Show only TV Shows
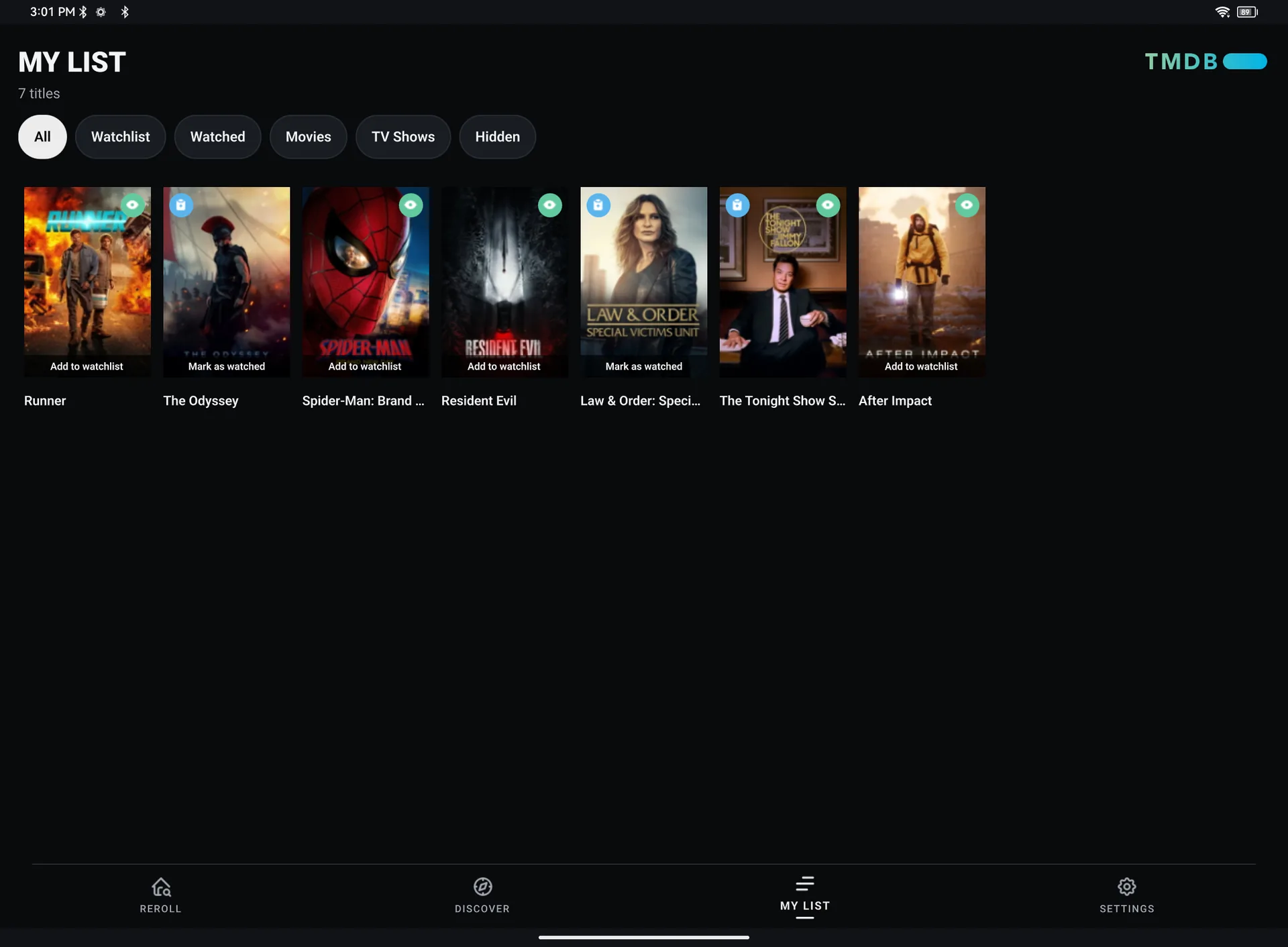The height and width of the screenshot is (947, 1288). 403,137
